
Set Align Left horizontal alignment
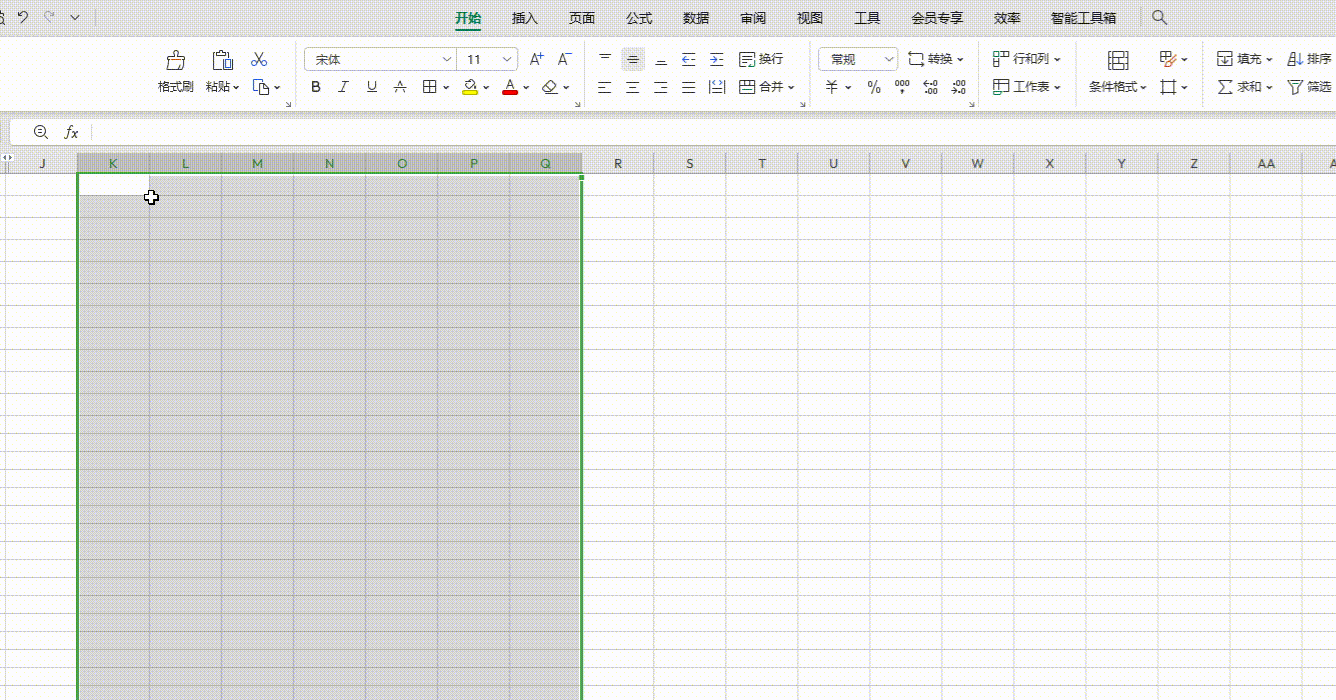coord(605,87)
